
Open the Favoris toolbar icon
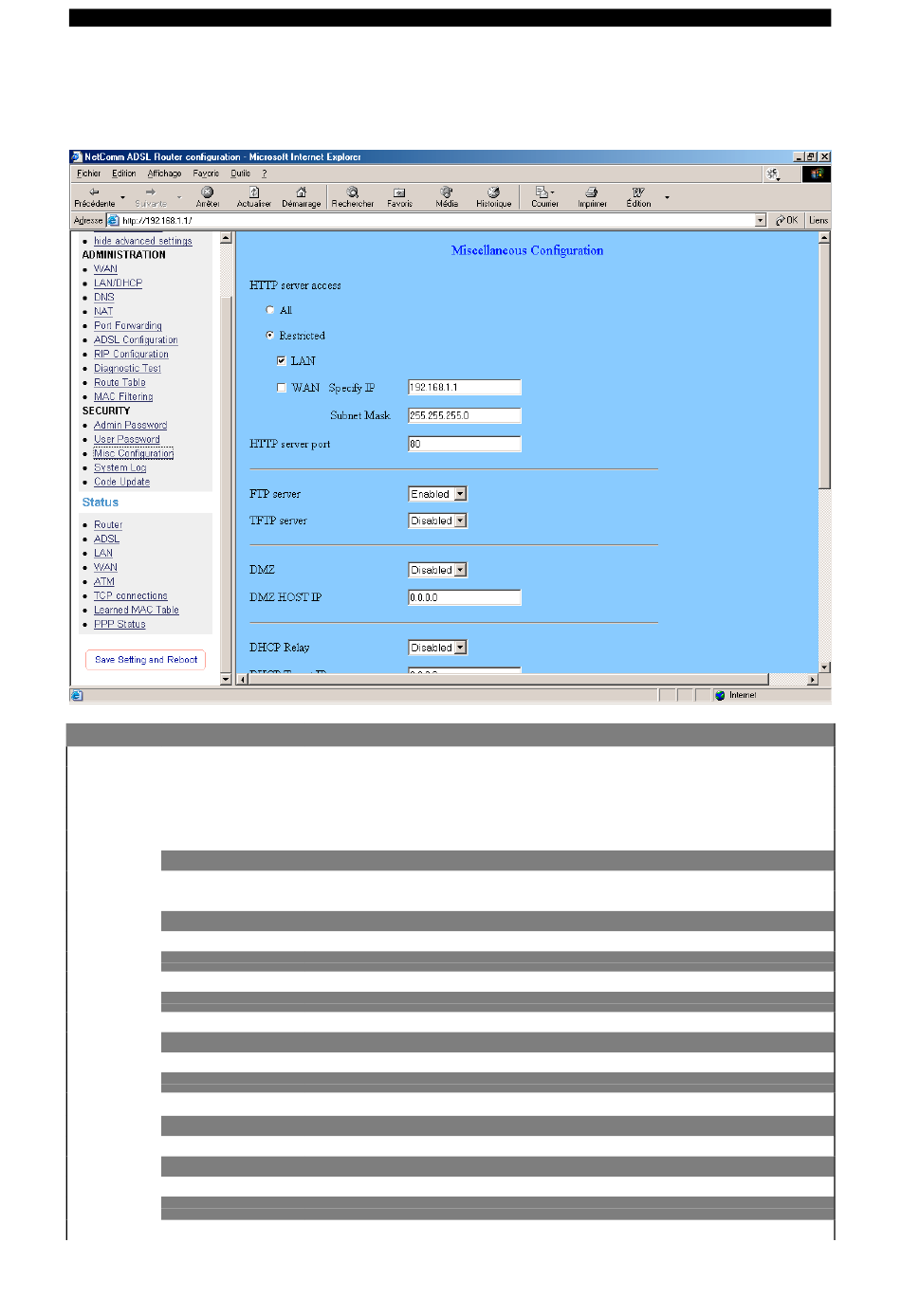[x=399, y=192]
